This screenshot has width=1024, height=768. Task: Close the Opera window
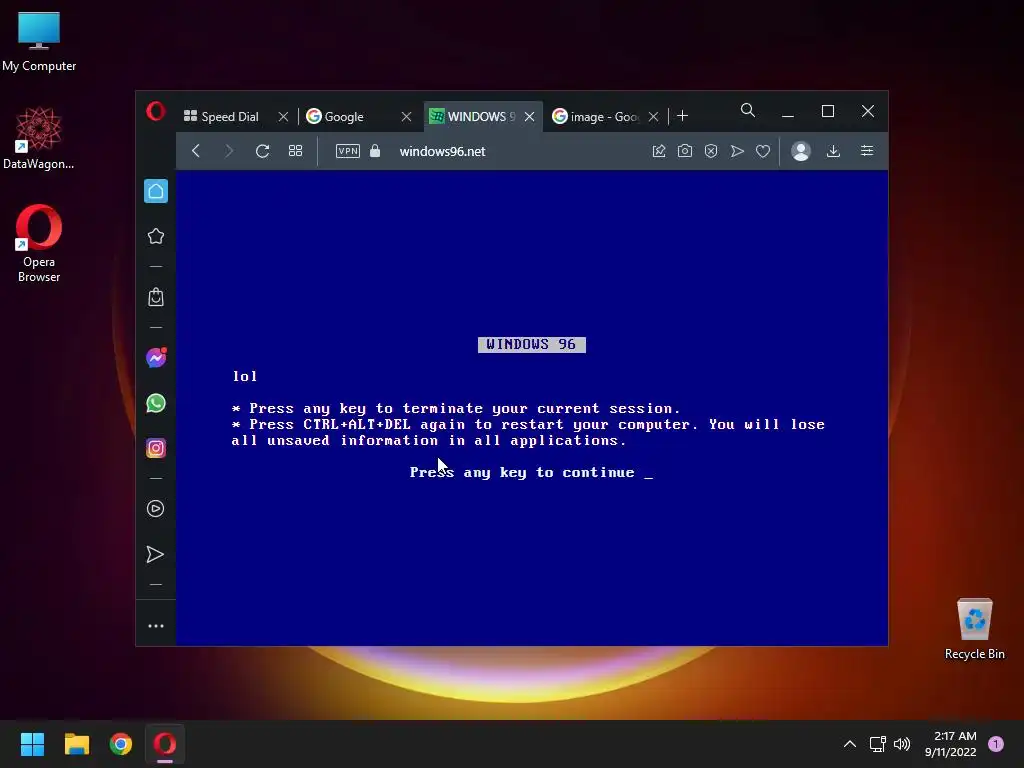(868, 111)
